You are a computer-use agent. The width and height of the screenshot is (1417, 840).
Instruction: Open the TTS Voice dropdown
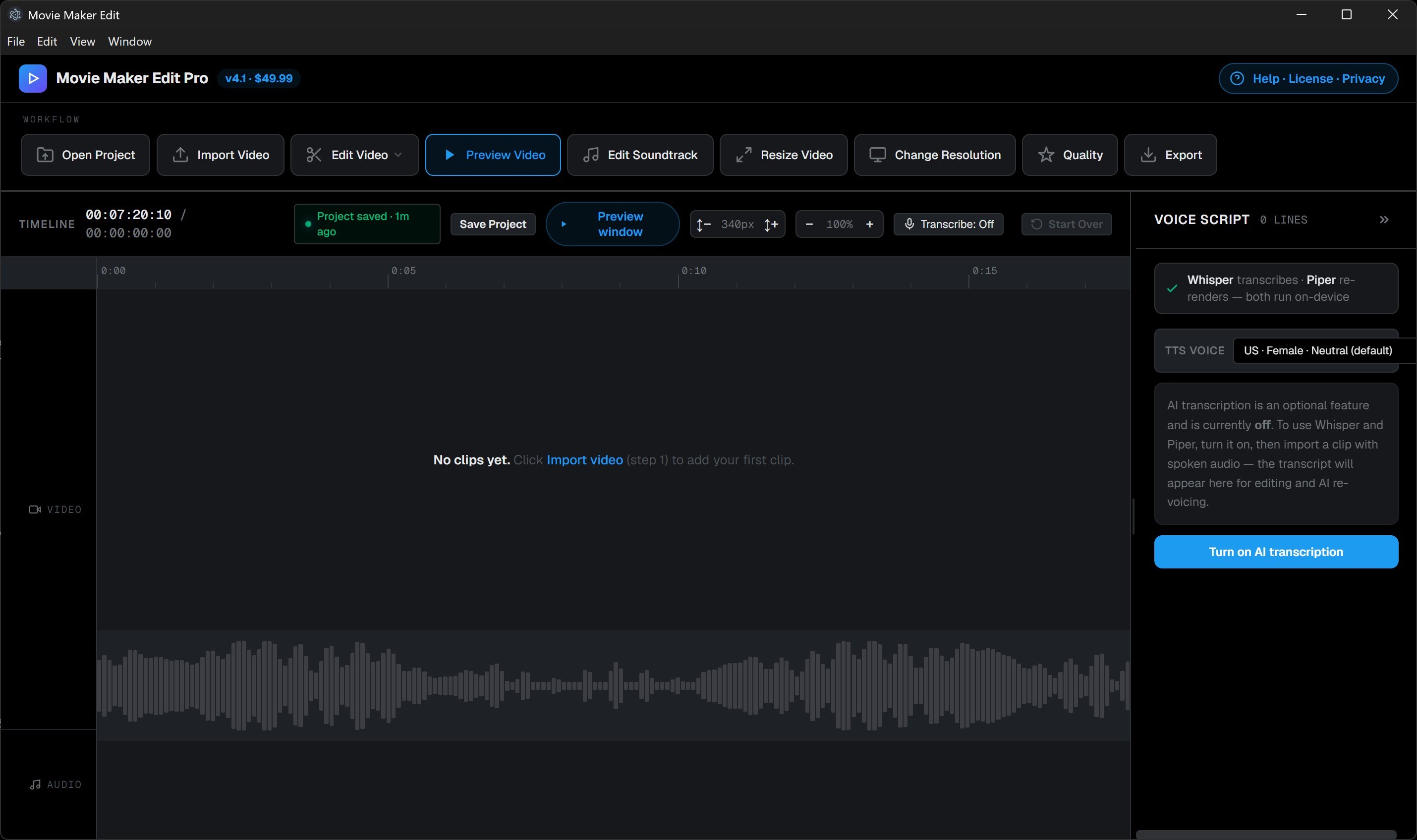(1324, 350)
